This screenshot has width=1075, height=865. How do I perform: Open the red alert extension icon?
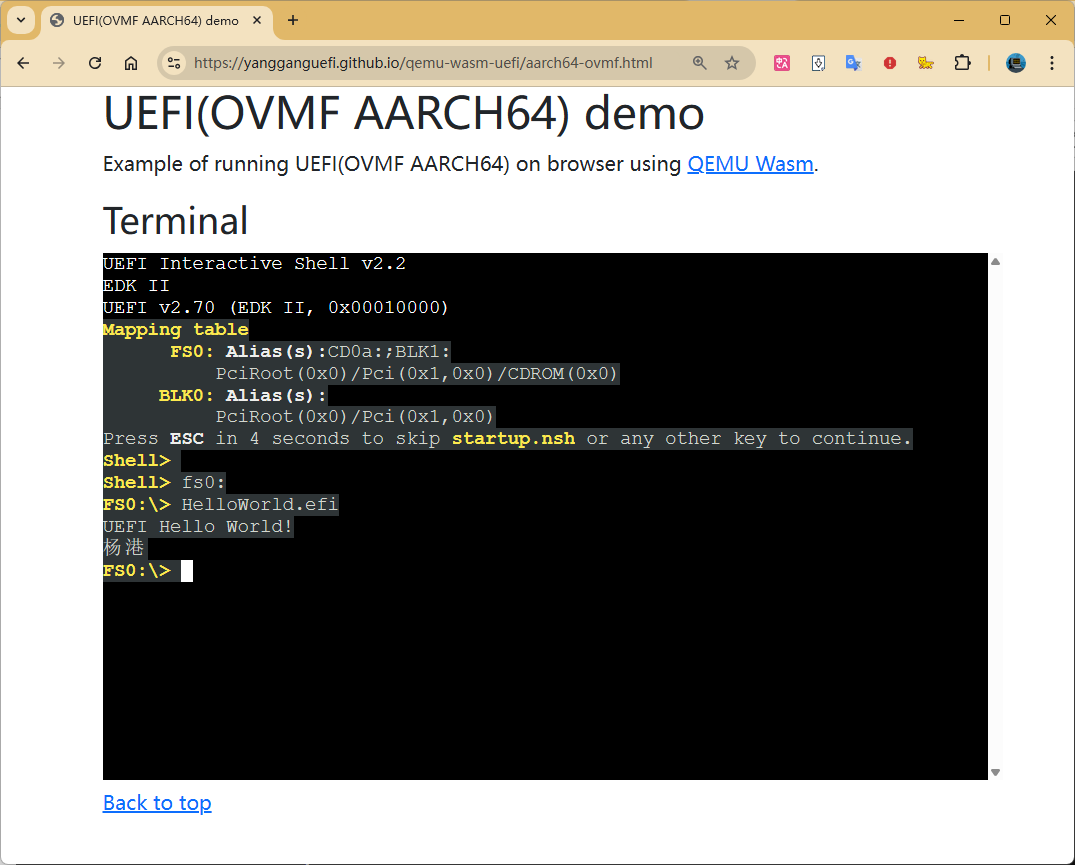[x=890, y=63]
